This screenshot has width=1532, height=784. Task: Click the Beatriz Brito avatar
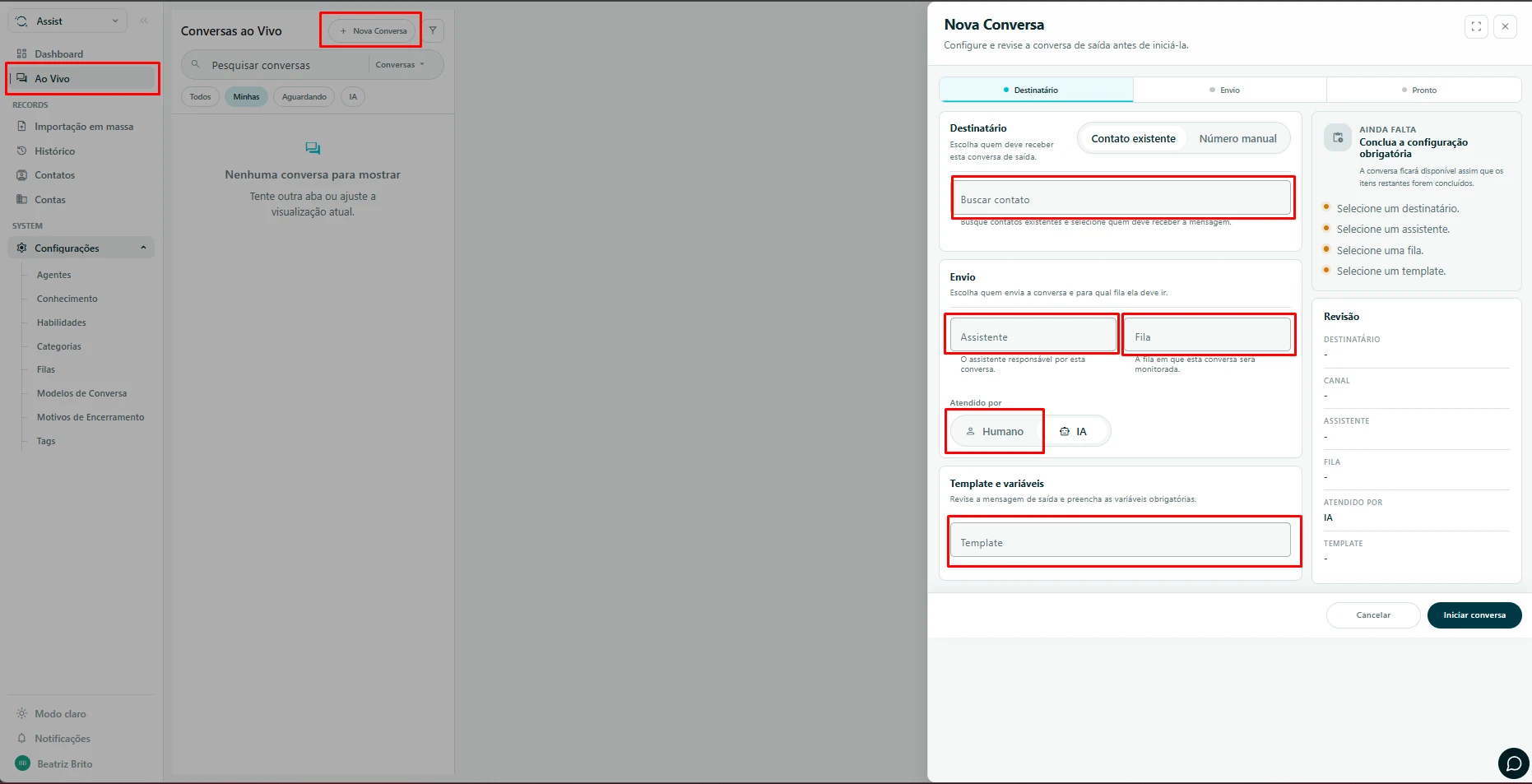(22, 763)
